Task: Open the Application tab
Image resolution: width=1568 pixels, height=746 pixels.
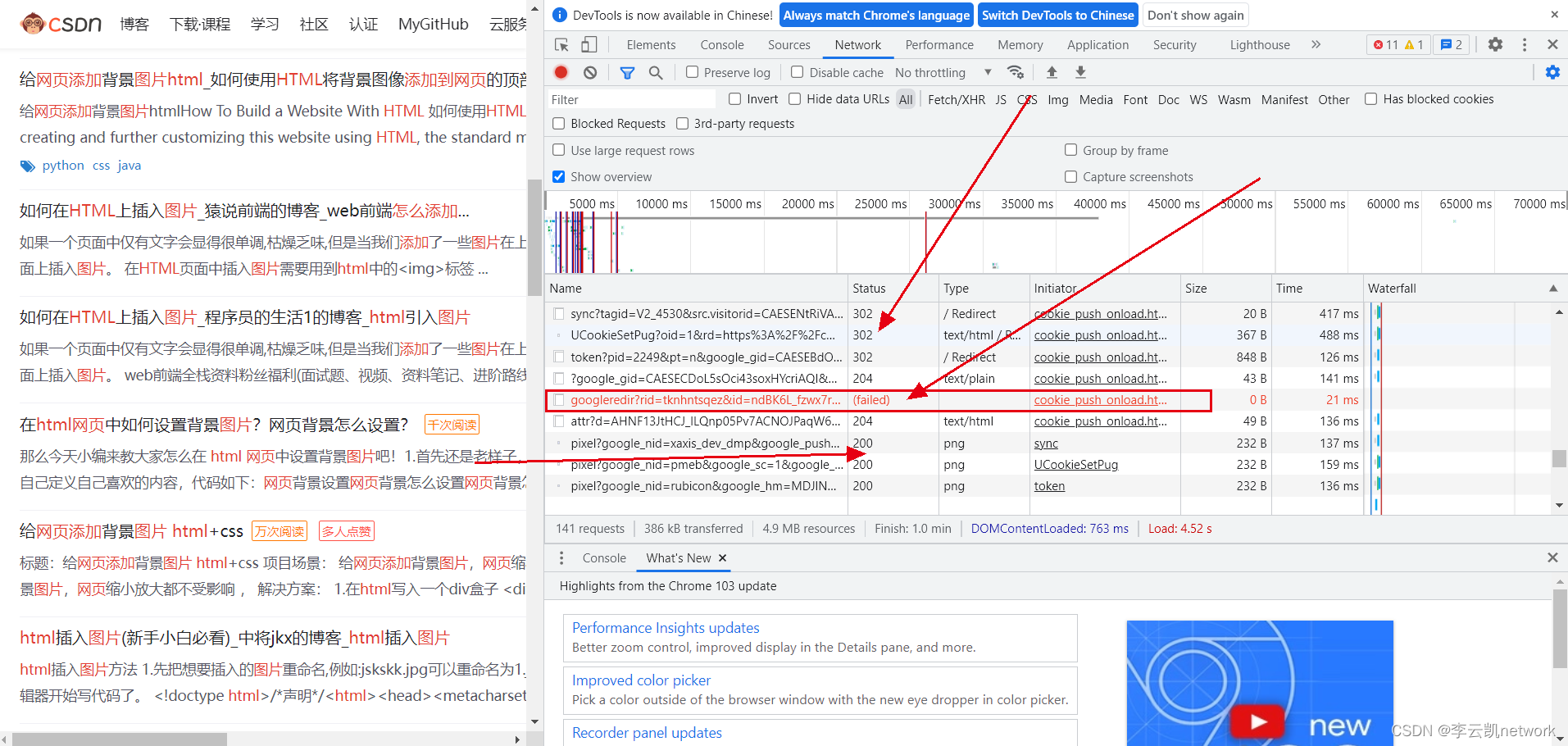Action: (1098, 45)
